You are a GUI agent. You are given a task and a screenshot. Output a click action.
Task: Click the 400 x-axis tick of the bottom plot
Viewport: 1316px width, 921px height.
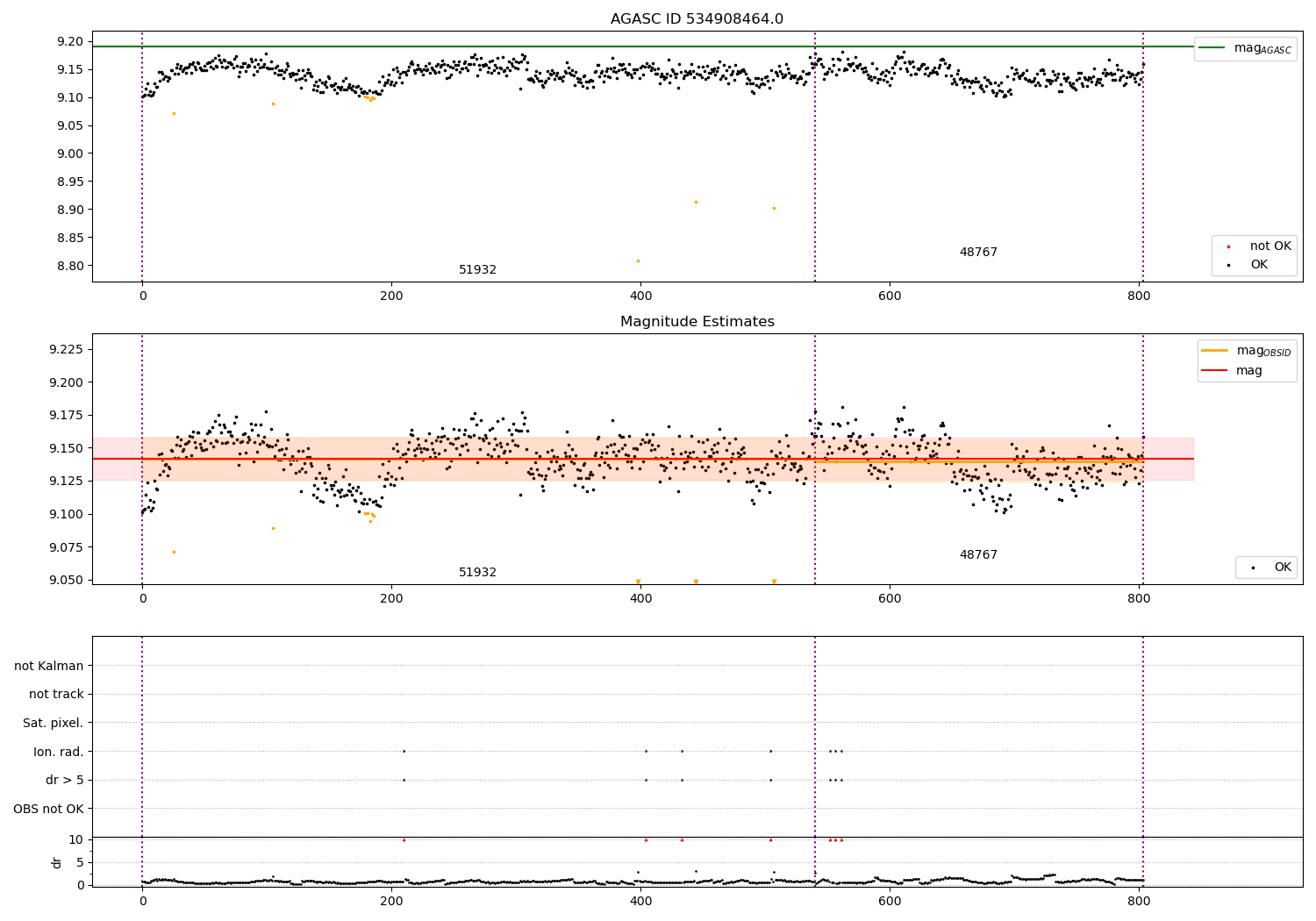pos(640,901)
